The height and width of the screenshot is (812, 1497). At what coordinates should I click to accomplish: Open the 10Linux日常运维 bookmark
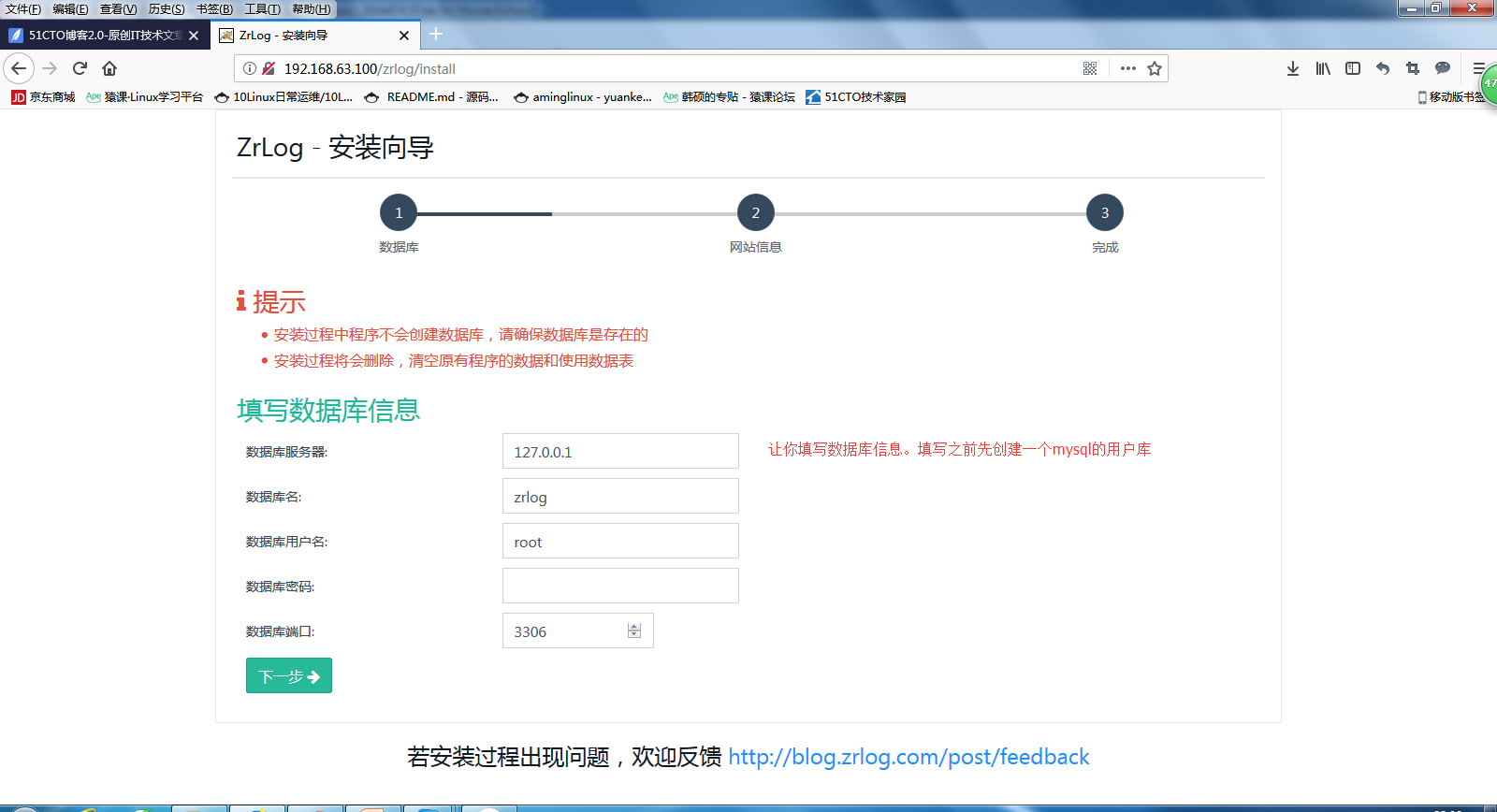coord(283,97)
